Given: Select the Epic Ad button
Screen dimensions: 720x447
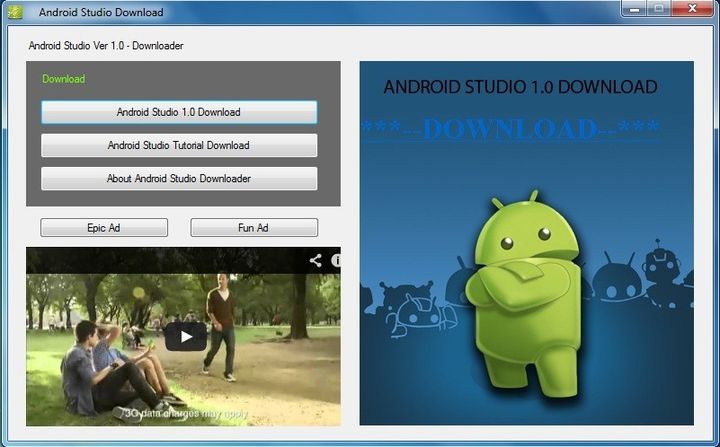Looking at the screenshot, I should [x=104, y=227].
